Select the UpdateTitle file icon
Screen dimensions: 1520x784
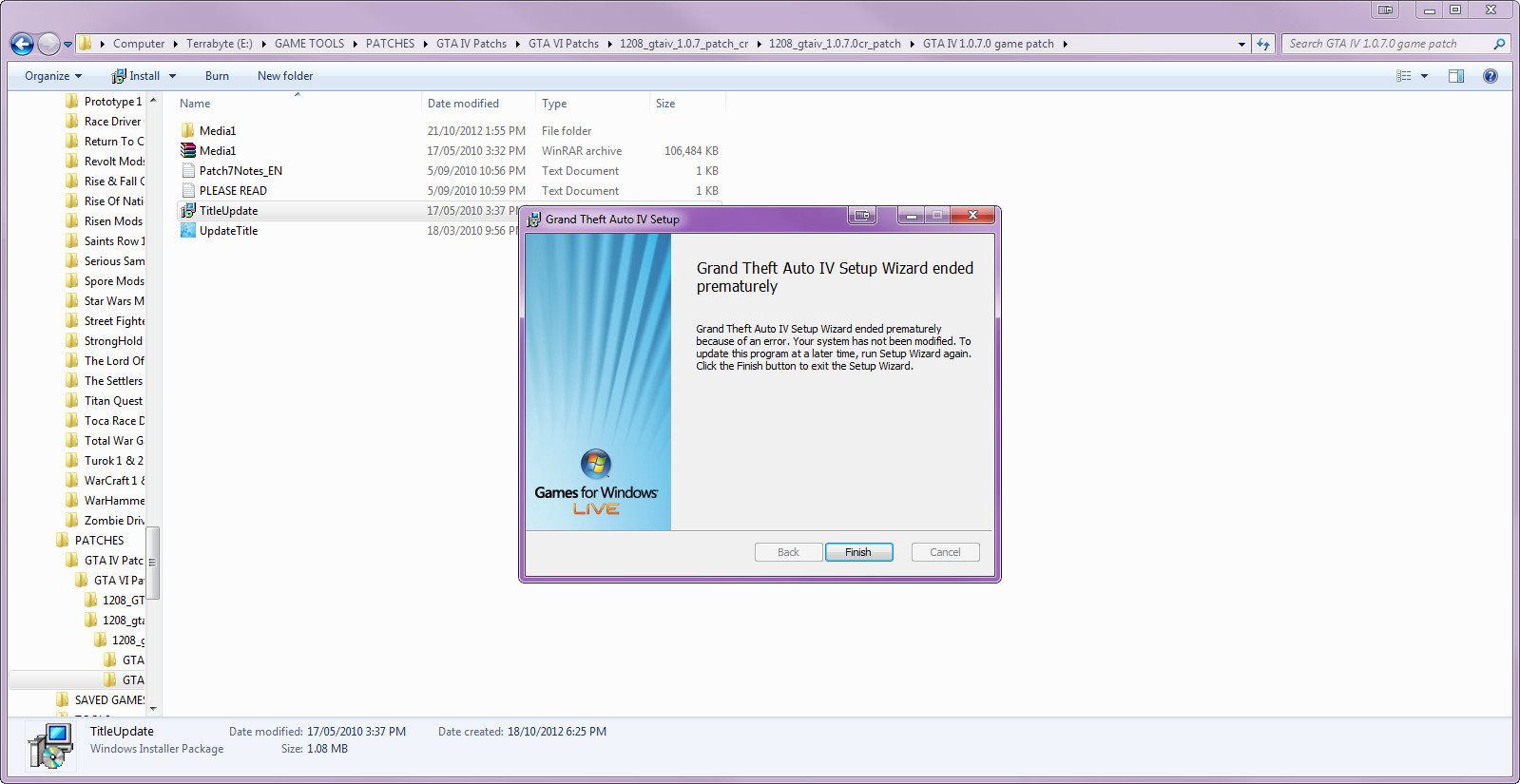coord(188,231)
